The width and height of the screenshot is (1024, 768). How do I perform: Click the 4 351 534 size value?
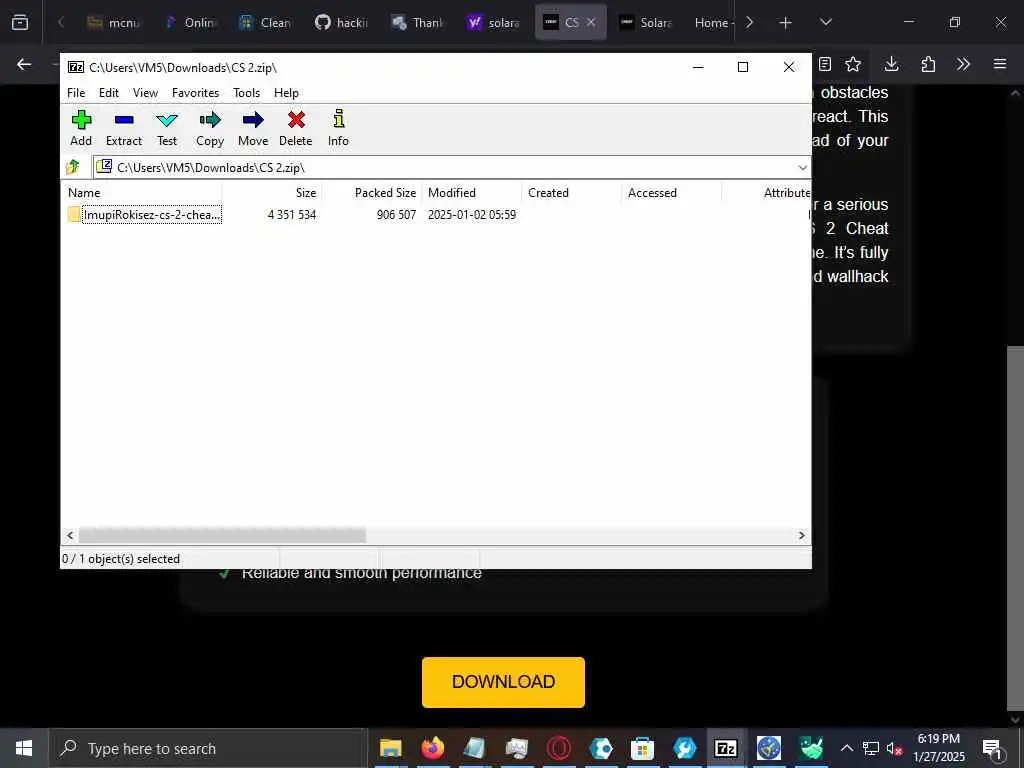[x=292, y=214]
